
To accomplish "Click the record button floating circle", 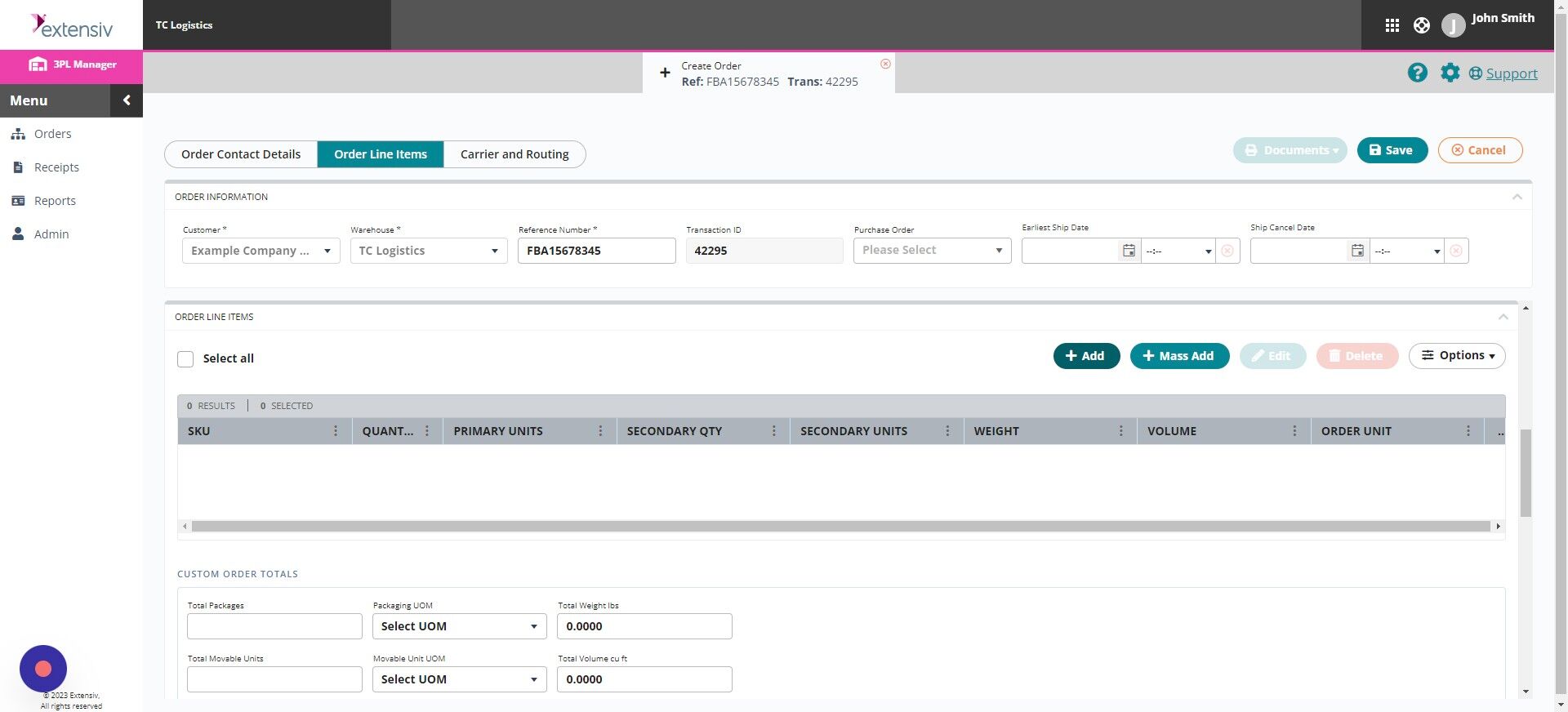I will 43,669.
